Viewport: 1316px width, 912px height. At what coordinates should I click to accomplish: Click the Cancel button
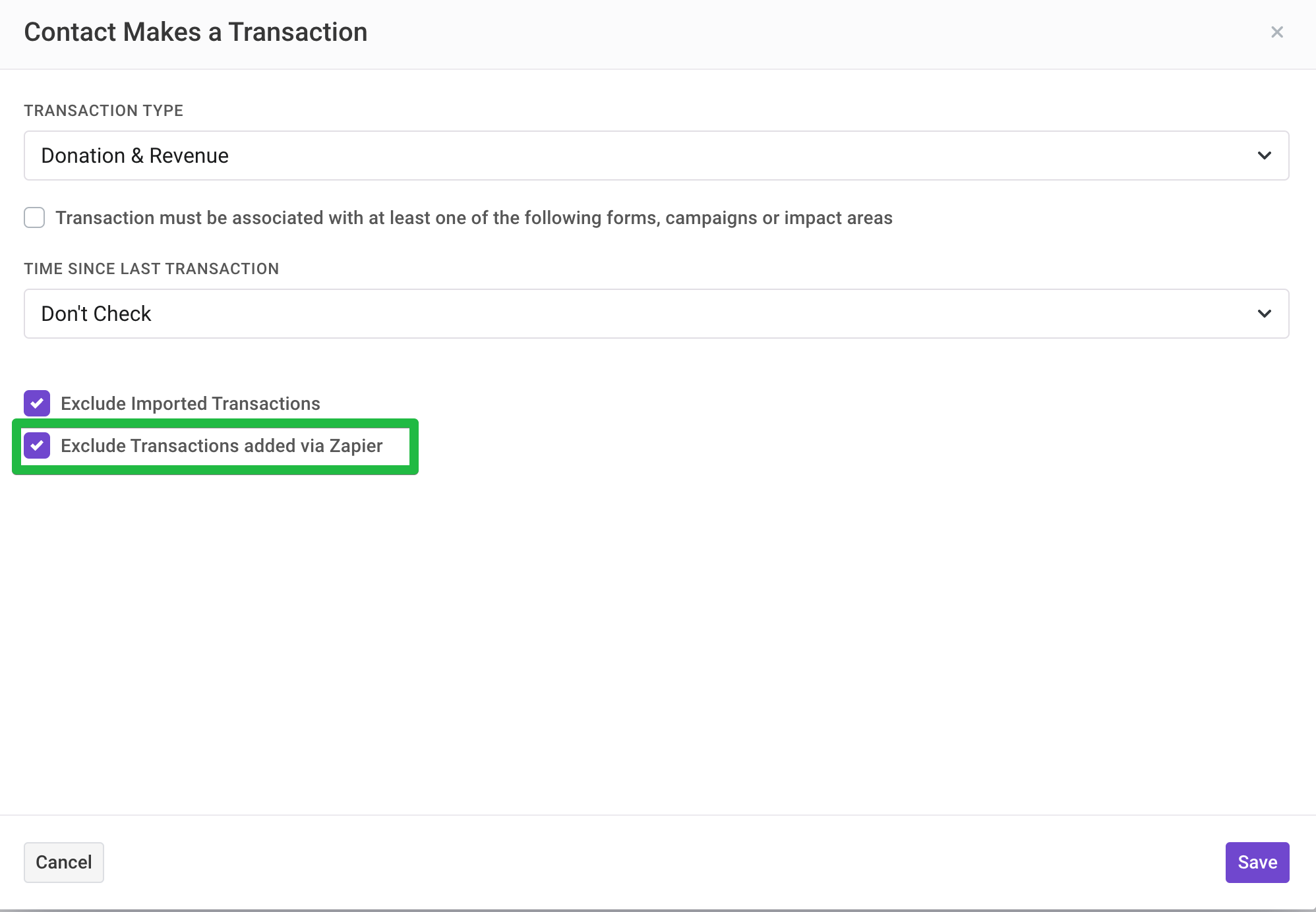[64, 862]
